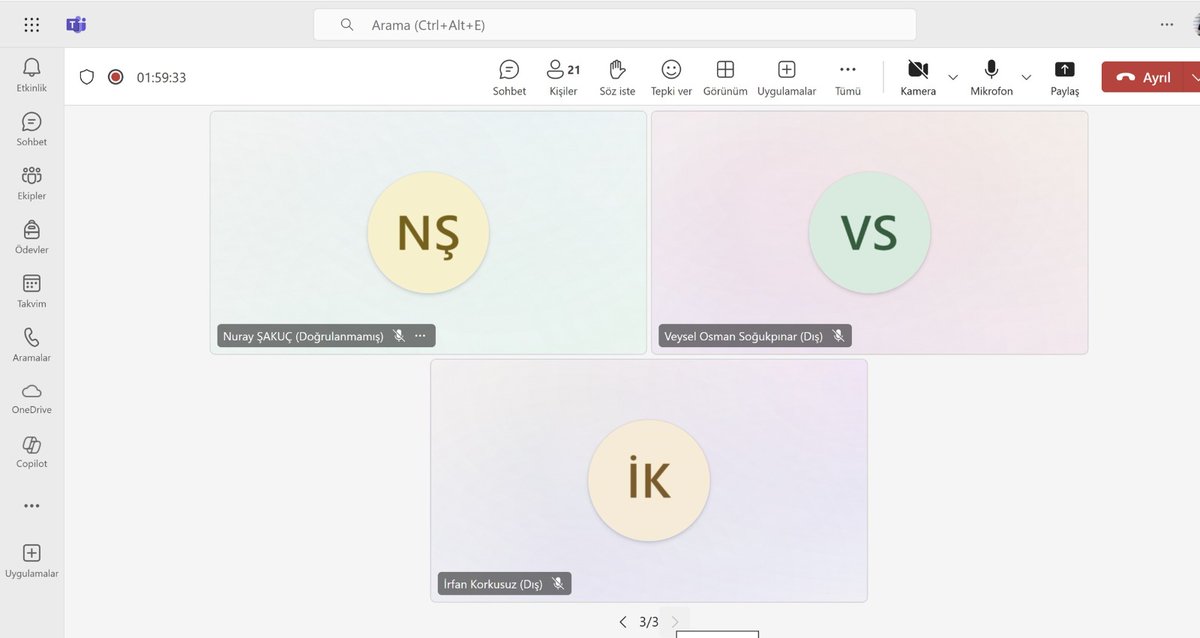Expand camera options dropdown arrow
This screenshot has width=1200, height=638.
[953, 77]
